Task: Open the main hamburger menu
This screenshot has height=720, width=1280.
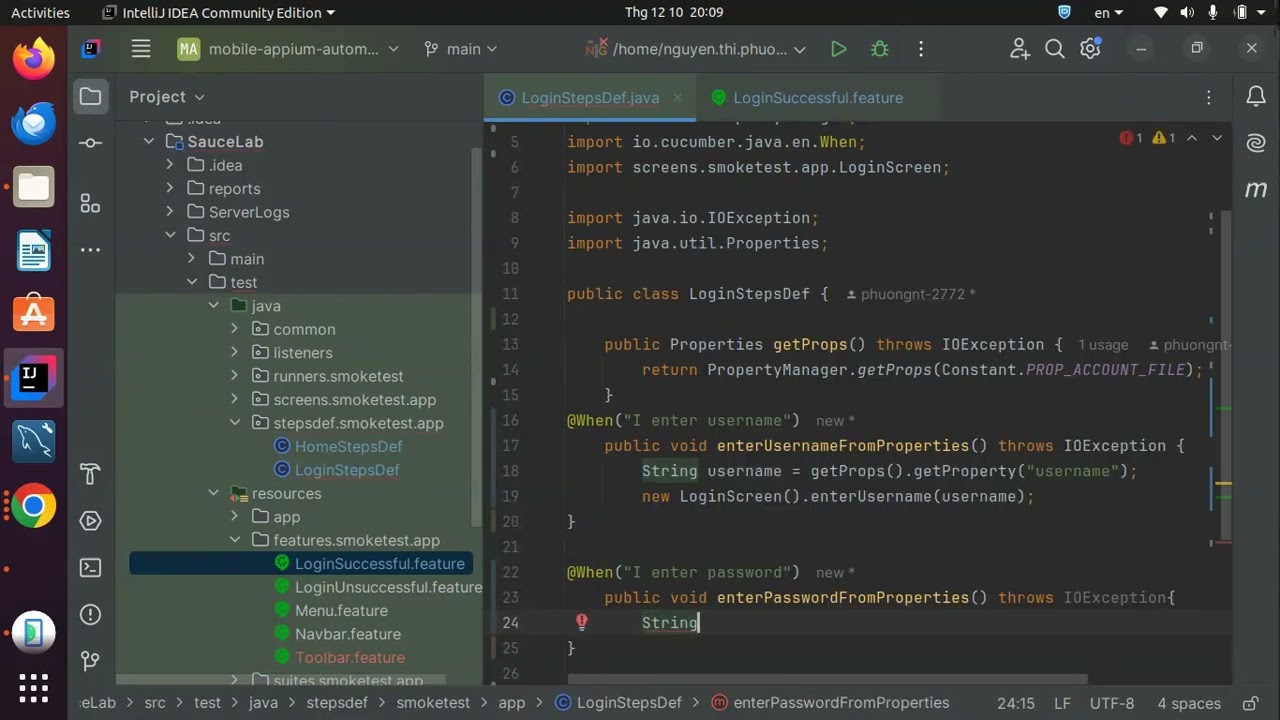Action: point(141,48)
